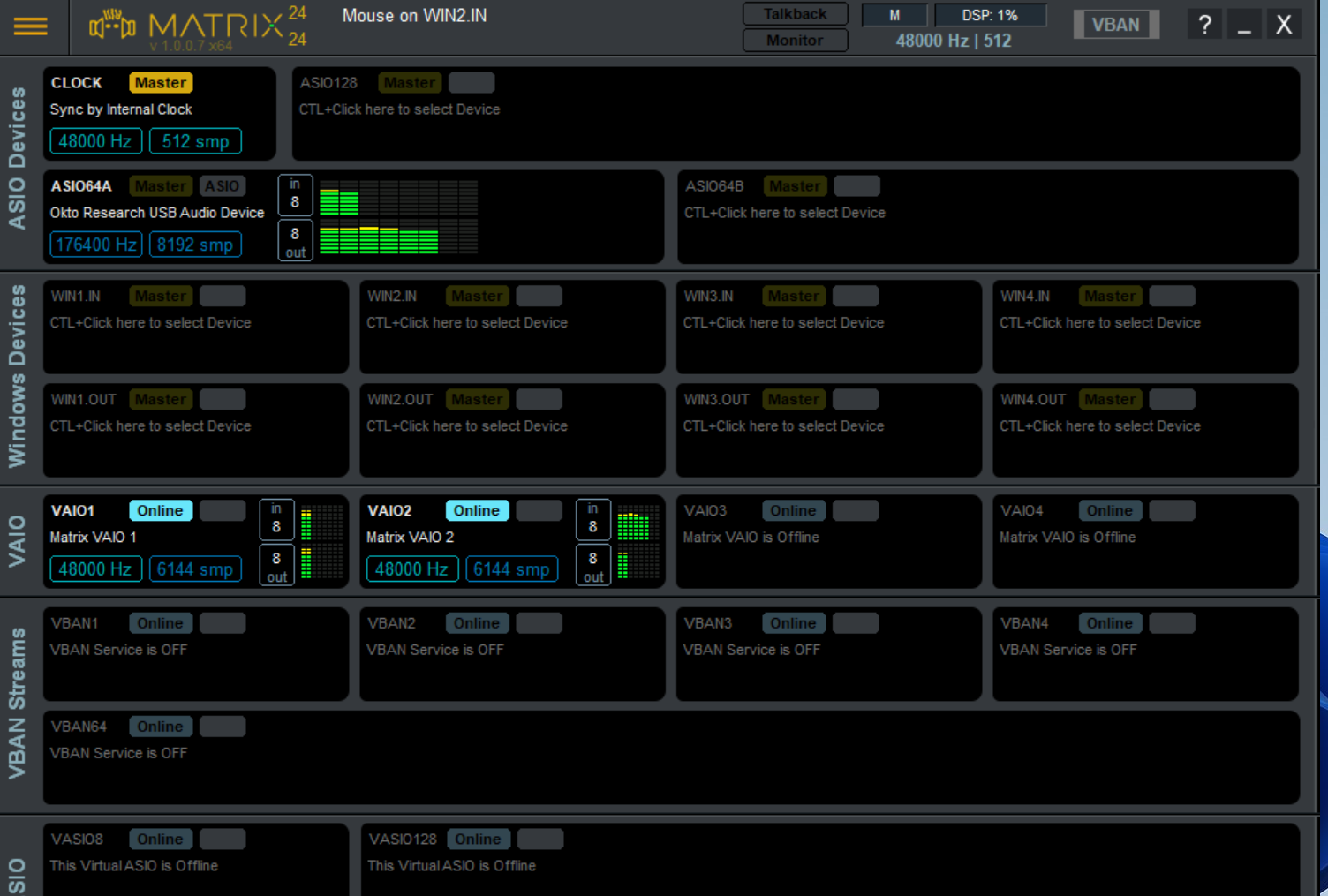Open VAIO2 48000 Hz selector
This screenshot has width=1328, height=896.
click(x=412, y=569)
